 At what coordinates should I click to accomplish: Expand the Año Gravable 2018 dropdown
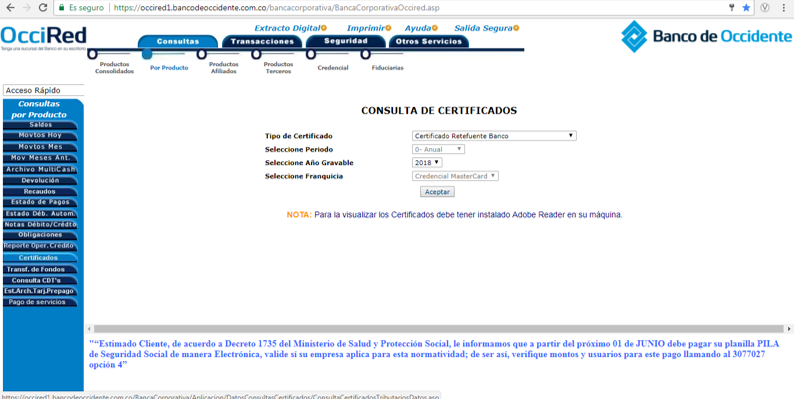pyautogui.click(x=427, y=163)
